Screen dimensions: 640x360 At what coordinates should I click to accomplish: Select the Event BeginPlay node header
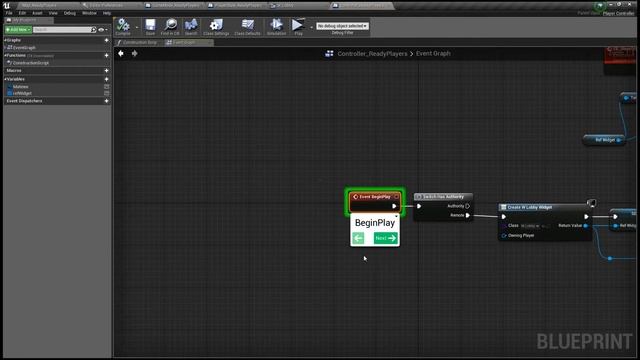click(x=375, y=197)
